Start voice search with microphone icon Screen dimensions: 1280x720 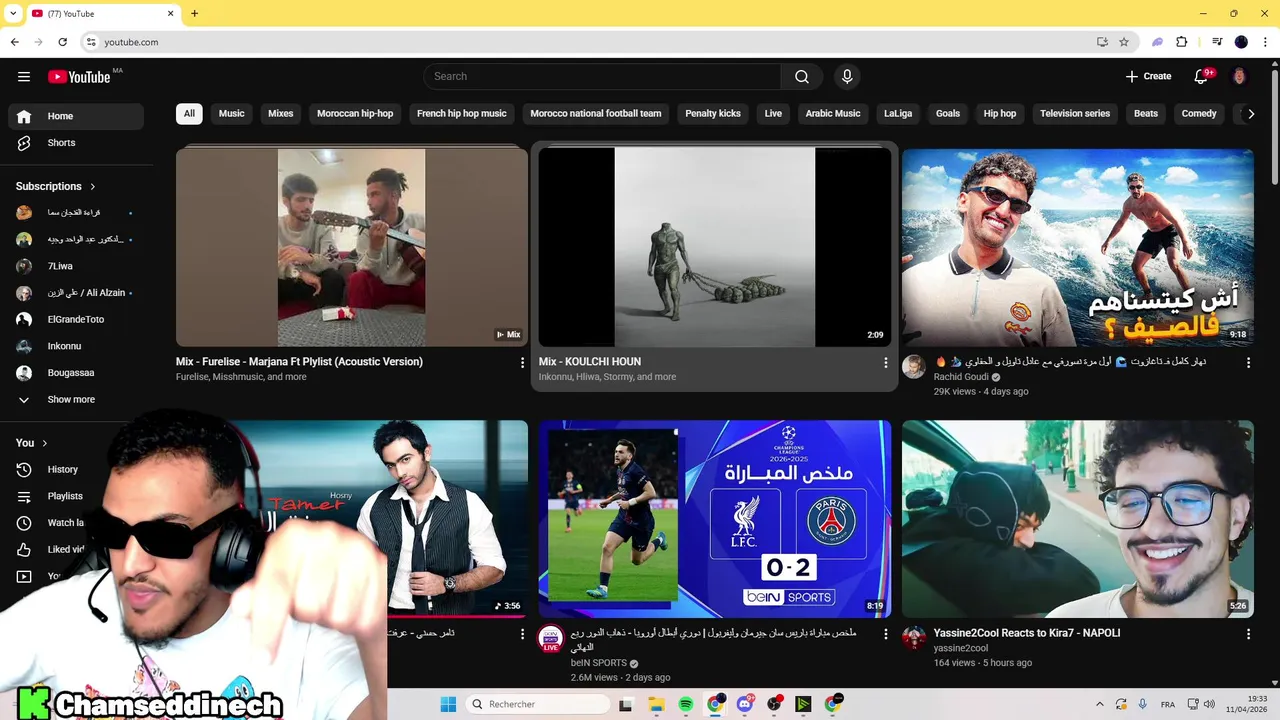(847, 76)
